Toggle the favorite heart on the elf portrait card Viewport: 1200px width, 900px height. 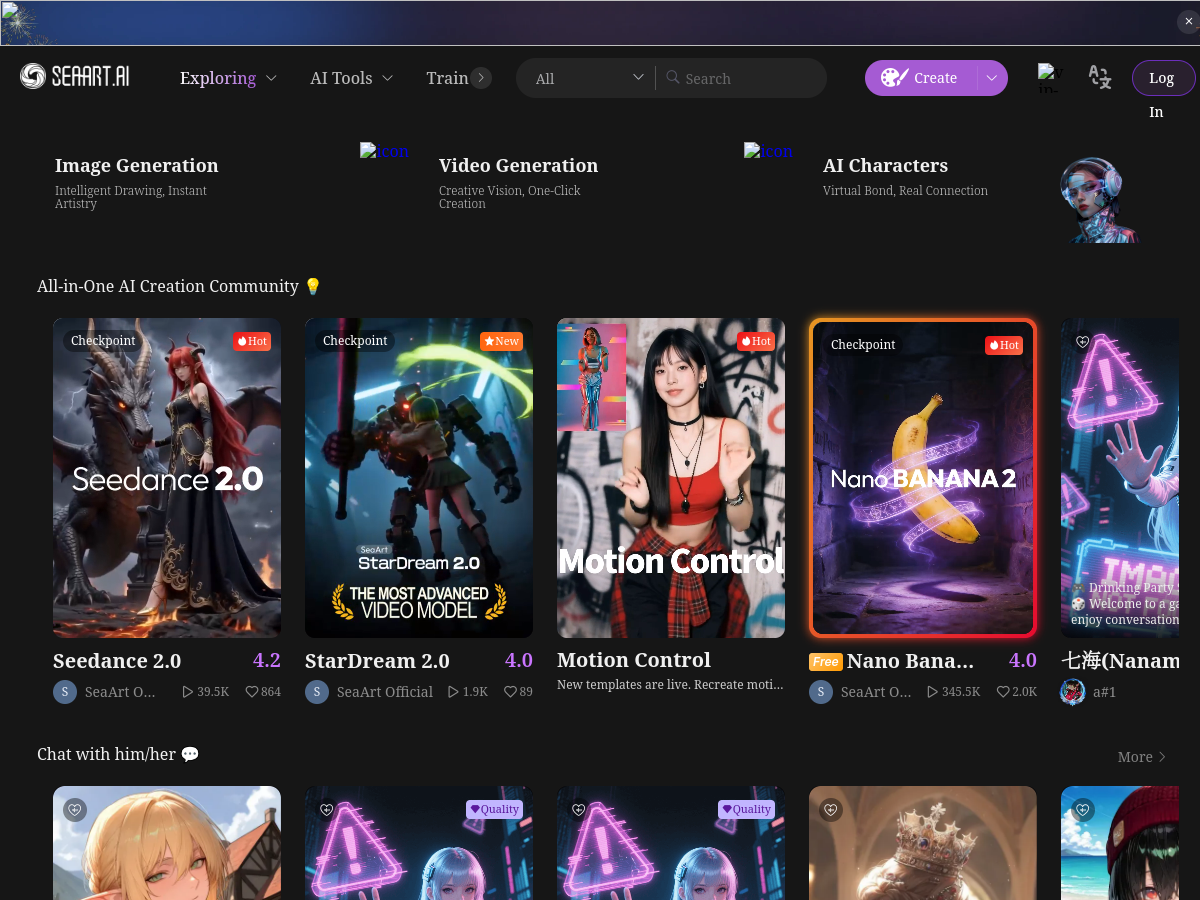click(74, 810)
